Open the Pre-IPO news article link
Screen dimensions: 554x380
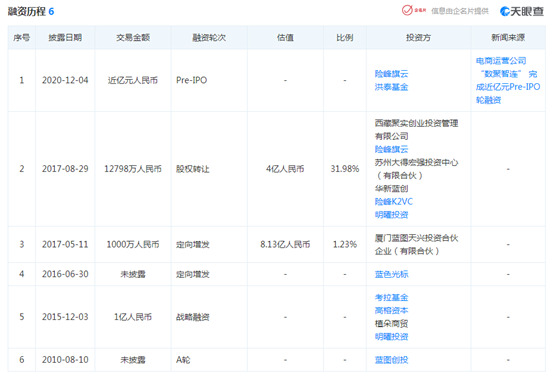(508, 81)
